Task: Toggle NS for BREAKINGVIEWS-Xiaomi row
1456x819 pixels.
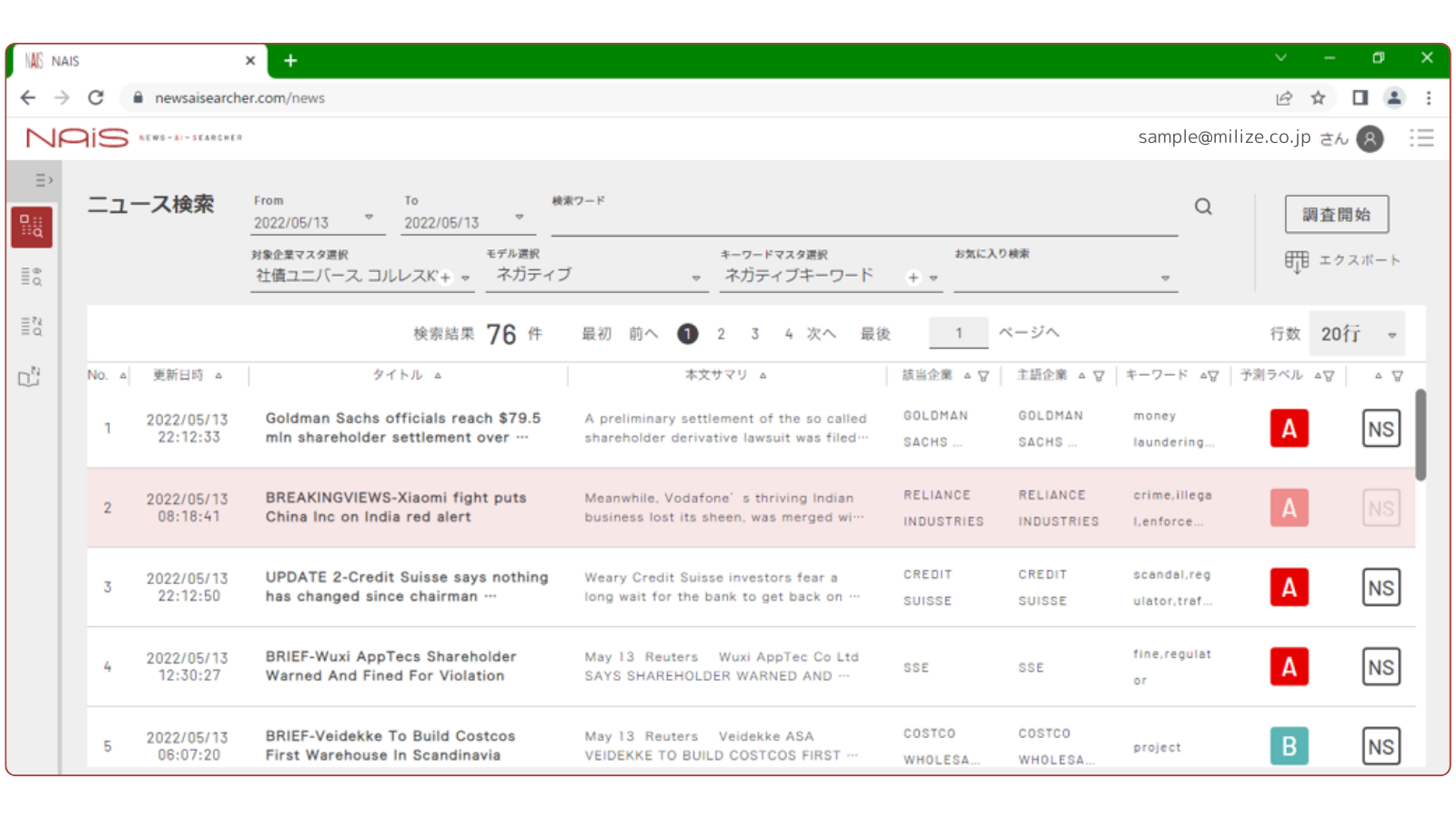Action: (x=1381, y=508)
